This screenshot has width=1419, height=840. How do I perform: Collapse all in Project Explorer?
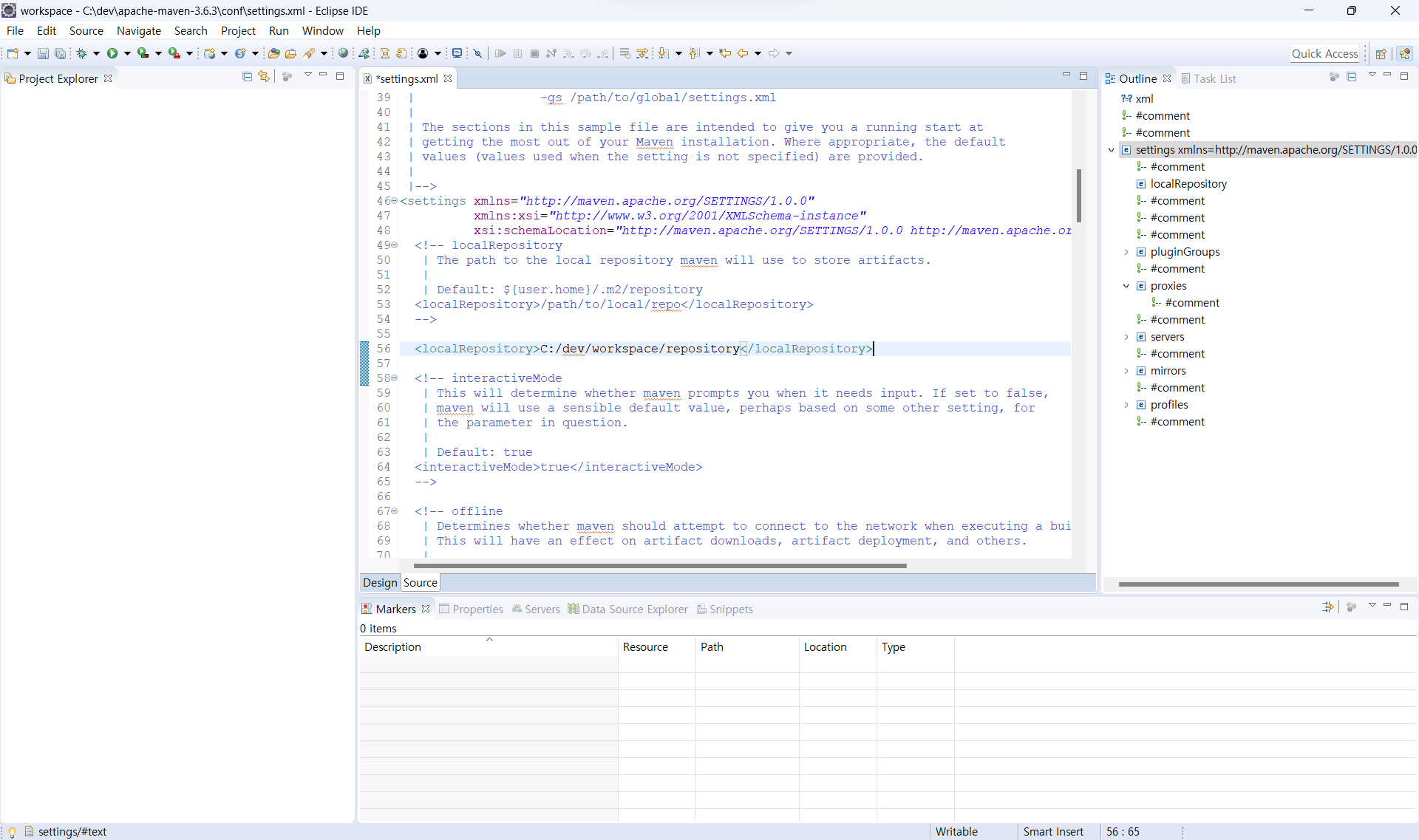coord(247,77)
